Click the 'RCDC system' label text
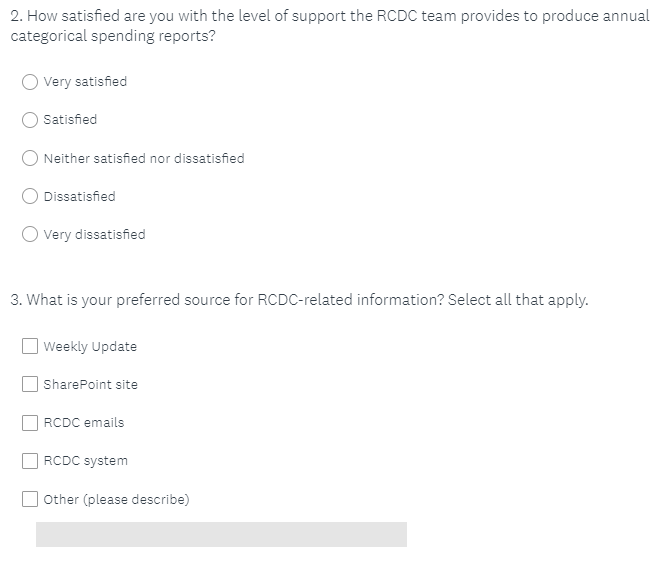This screenshot has height=575, width=671. pyautogui.click(x=86, y=461)
